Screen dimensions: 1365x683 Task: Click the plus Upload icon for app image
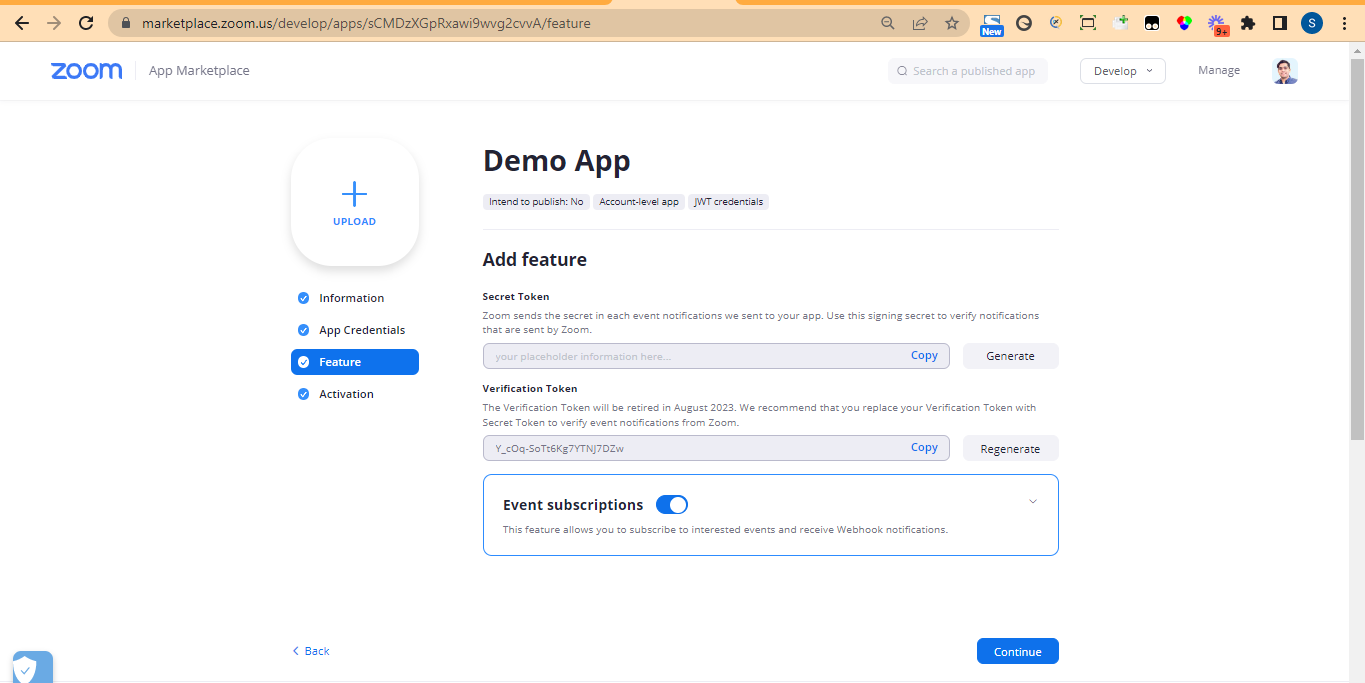(354, 195)
